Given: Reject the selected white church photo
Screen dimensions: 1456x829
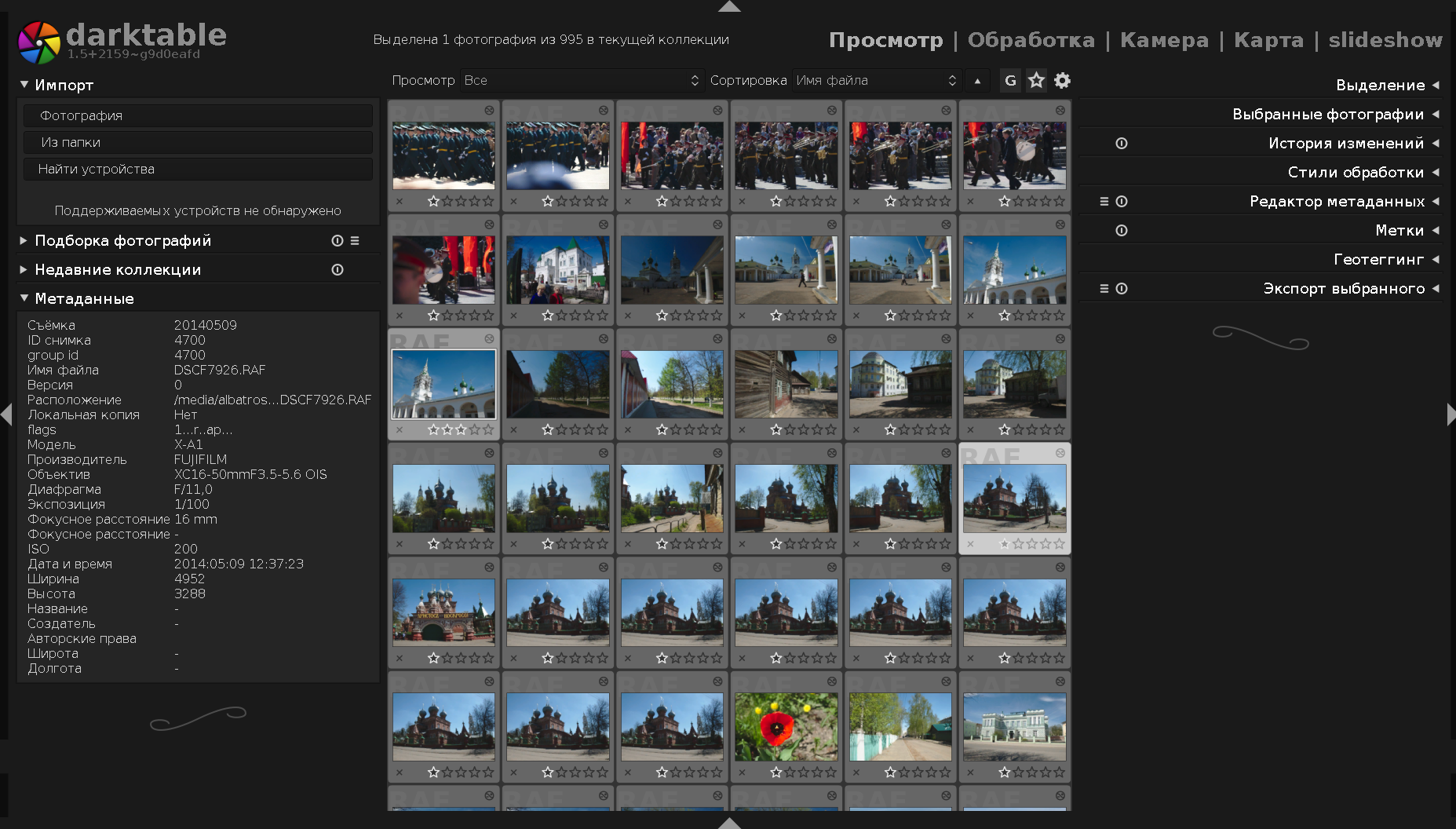Looking at the screenshot, I should point(400,430).
